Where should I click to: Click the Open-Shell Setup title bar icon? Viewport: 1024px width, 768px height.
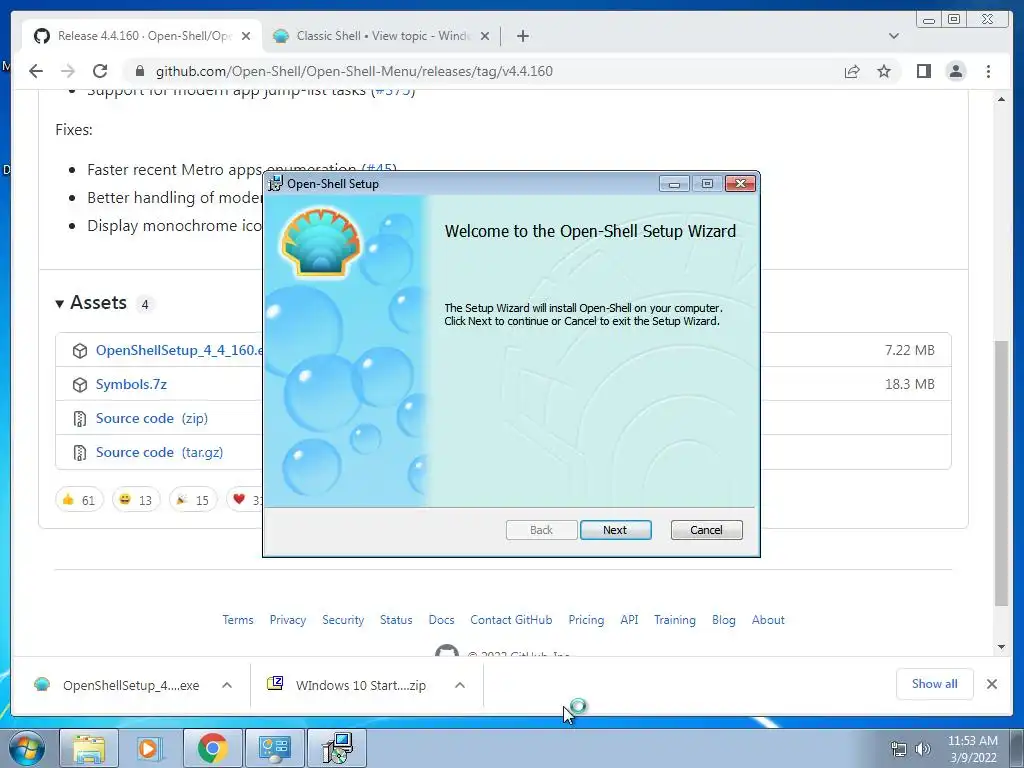(x=276, y=184)
